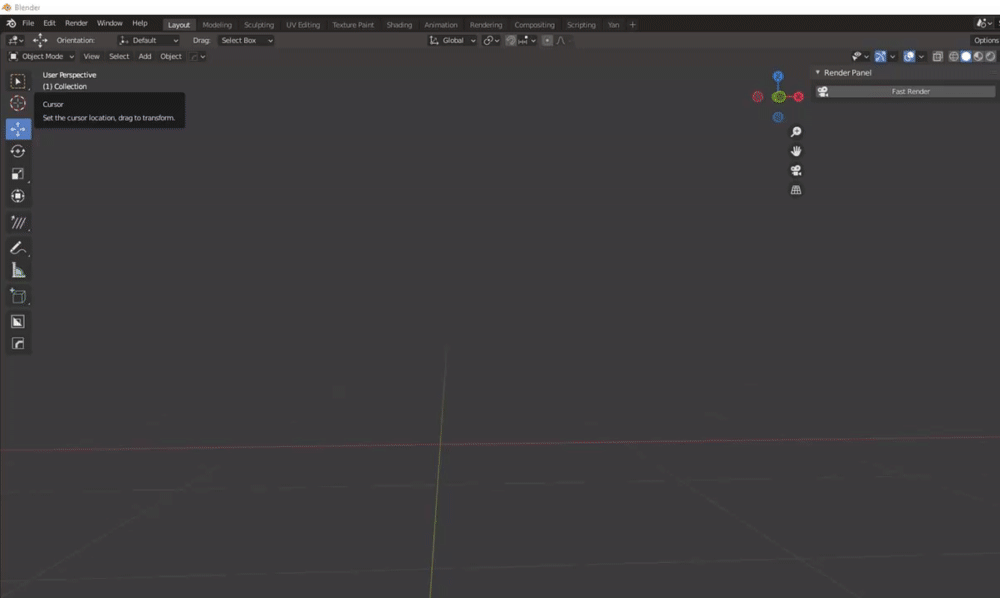Select the Scale tool
The image size is (1000, 598).
pos(18,173)
